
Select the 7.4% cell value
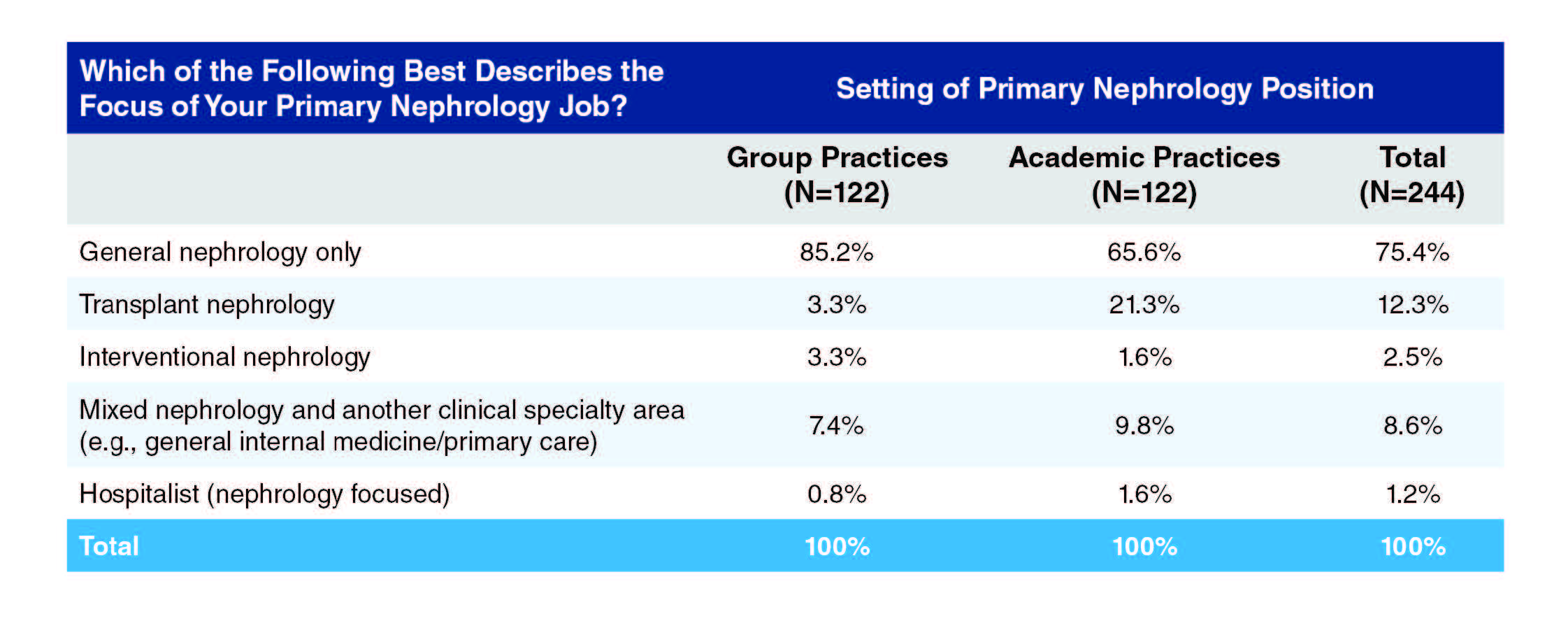[837, 425]
